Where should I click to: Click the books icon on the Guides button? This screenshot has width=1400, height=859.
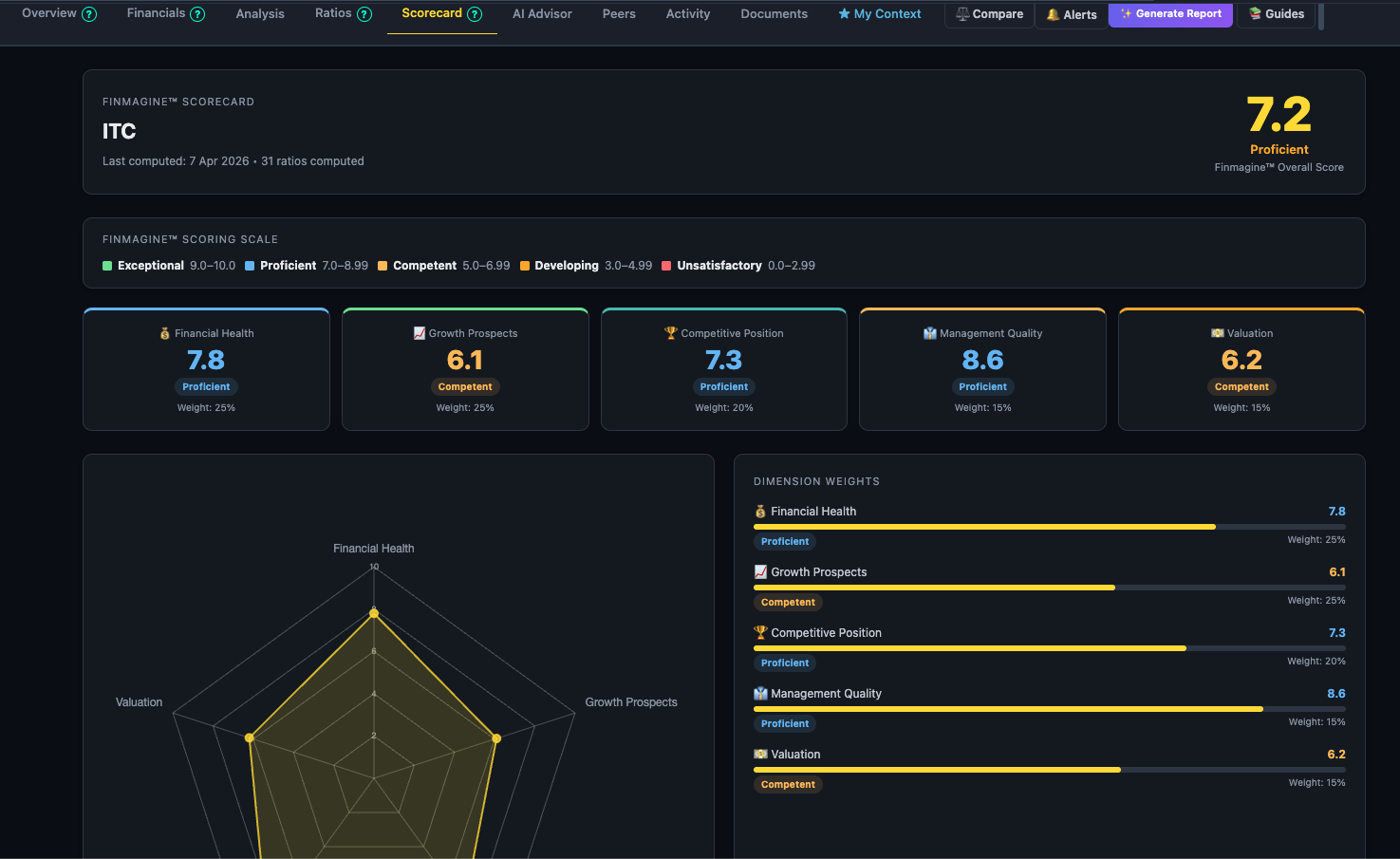click(x=1255, y=14)
